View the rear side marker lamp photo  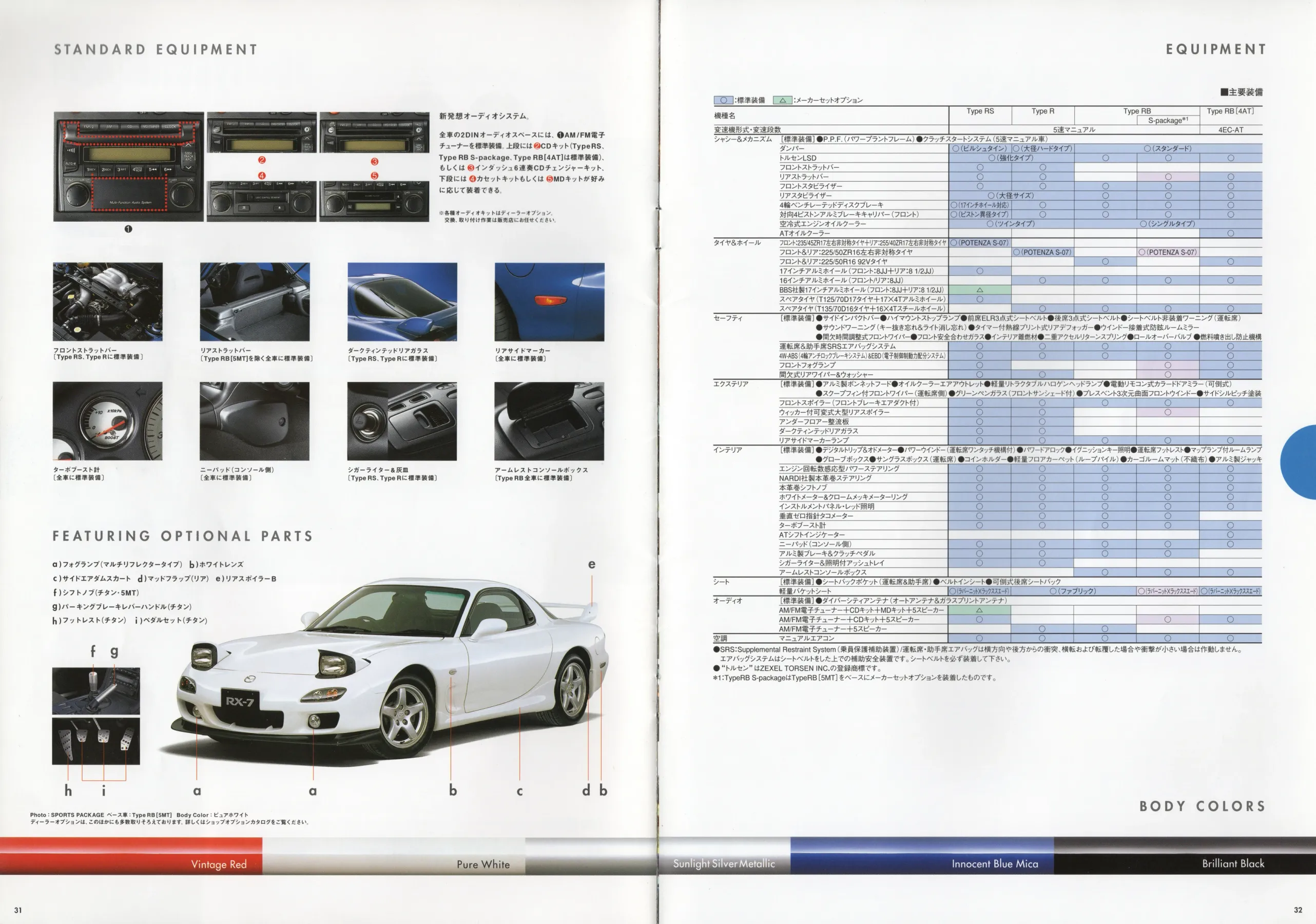click(549, 302)
